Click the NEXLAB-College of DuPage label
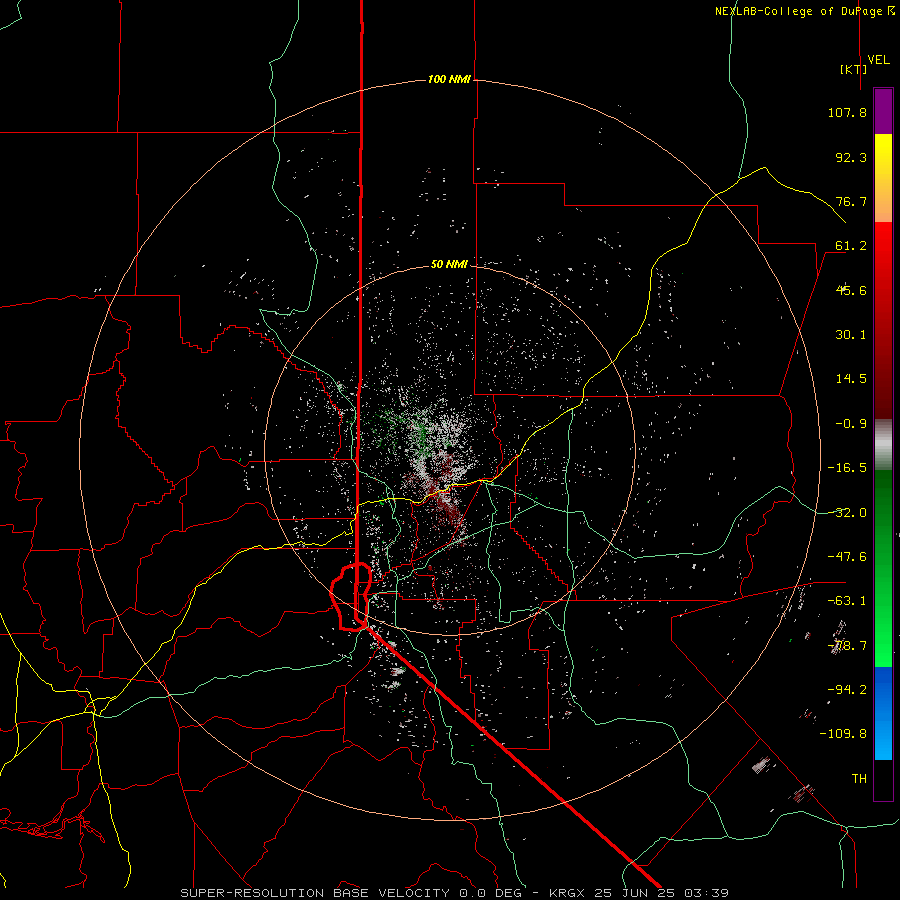 (798, 11)
